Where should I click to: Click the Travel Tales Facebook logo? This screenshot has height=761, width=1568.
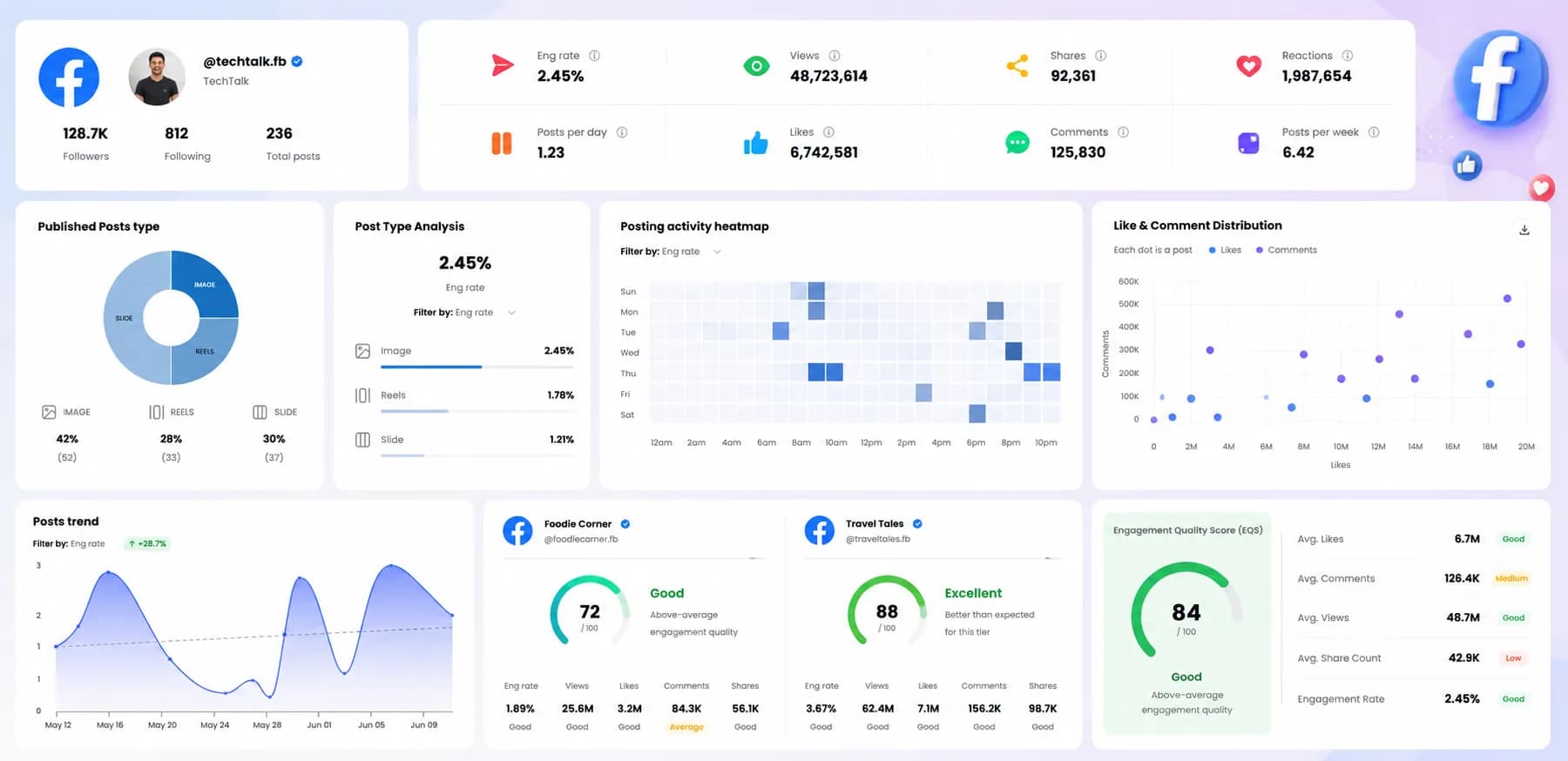tap(819, 530)
